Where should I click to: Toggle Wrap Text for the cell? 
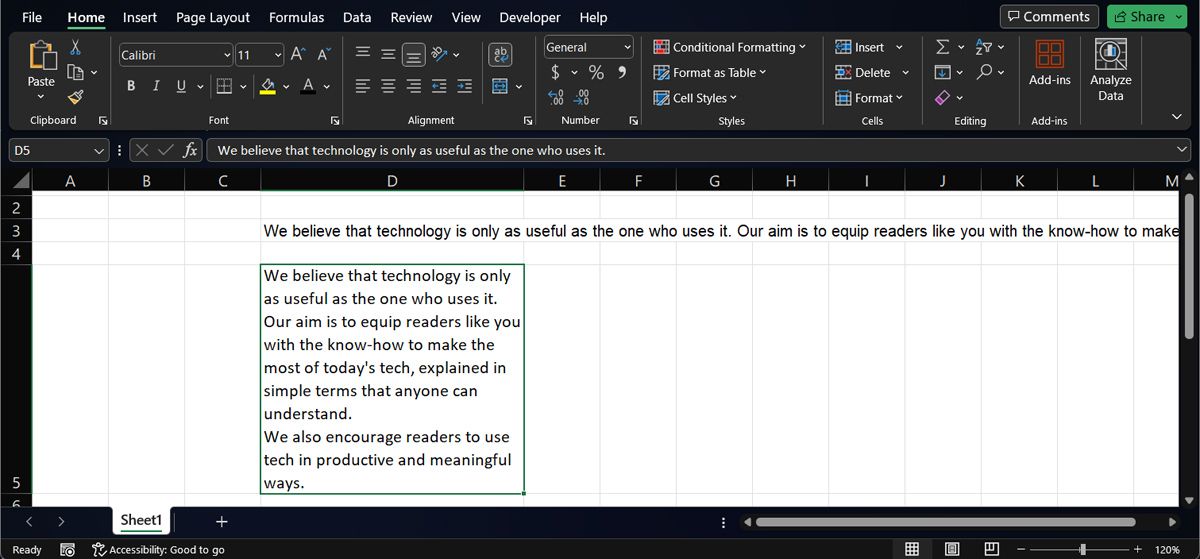coord(501,55)
